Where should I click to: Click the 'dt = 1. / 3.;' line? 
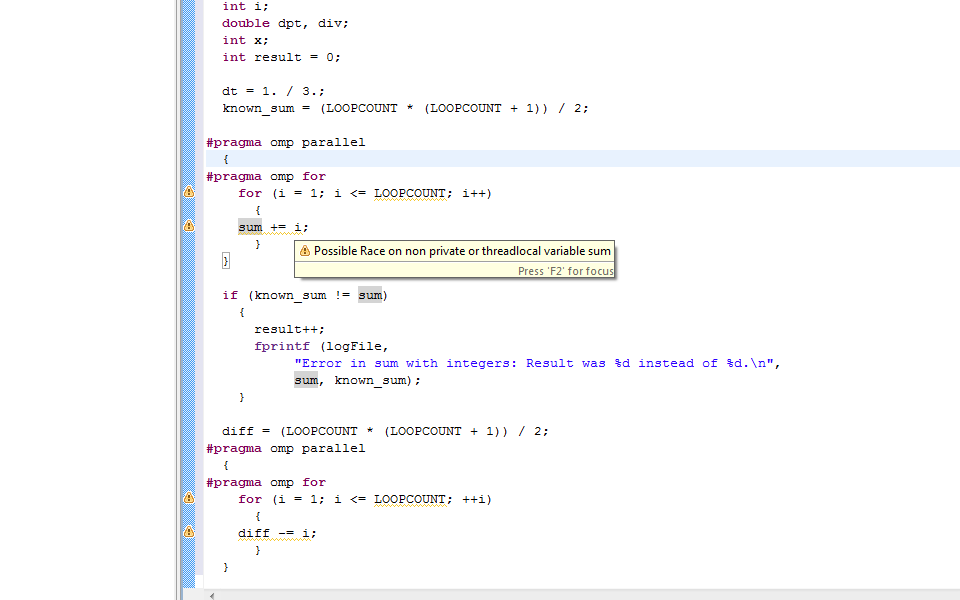pyautogui.click(x=273, y=91)
